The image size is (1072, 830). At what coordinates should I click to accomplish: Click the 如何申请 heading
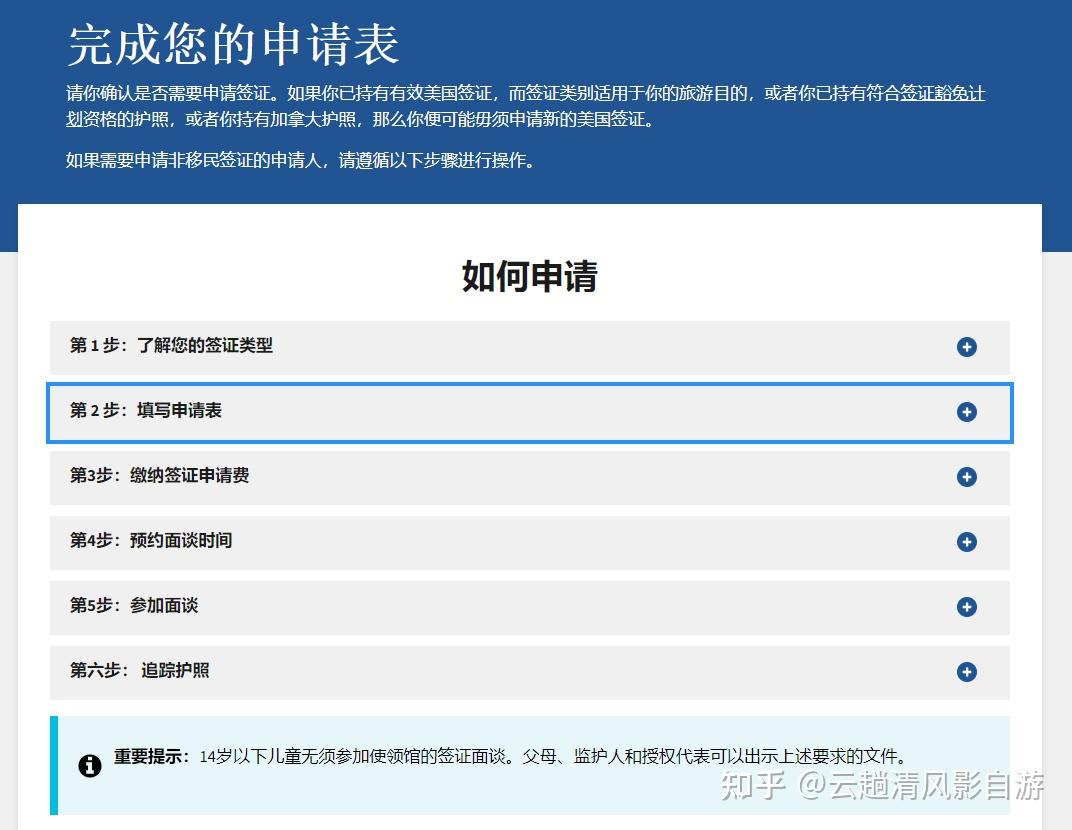tap(529, 277)
